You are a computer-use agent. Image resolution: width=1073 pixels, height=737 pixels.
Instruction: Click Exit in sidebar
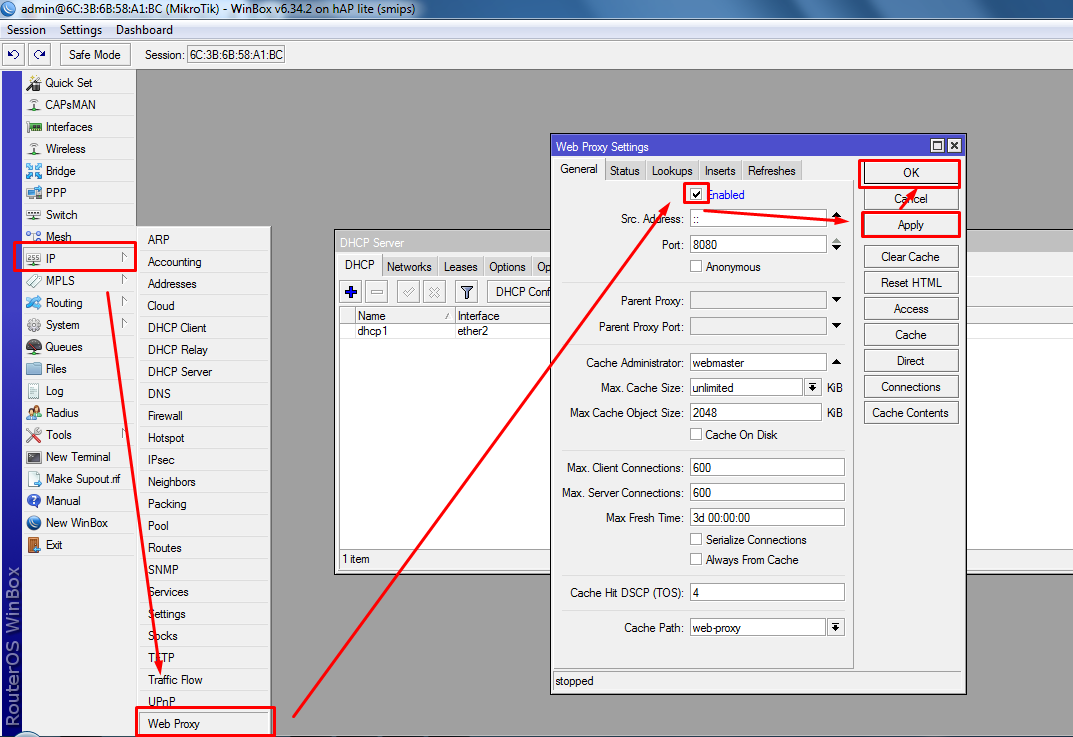(53, 545)
